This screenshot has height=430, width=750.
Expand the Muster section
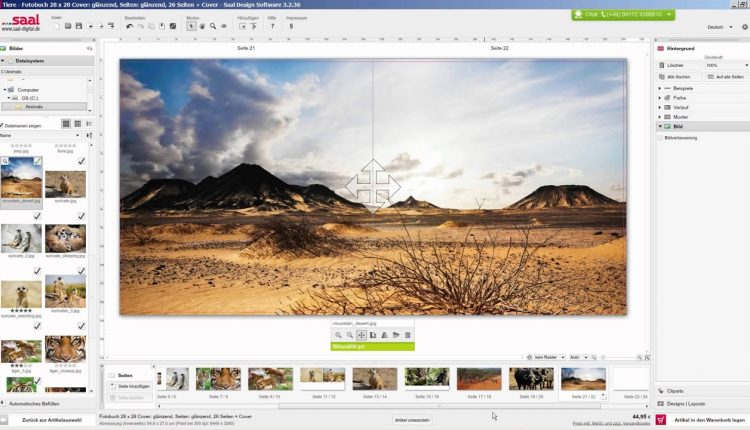pyautogui.click(x=660, y=117)
